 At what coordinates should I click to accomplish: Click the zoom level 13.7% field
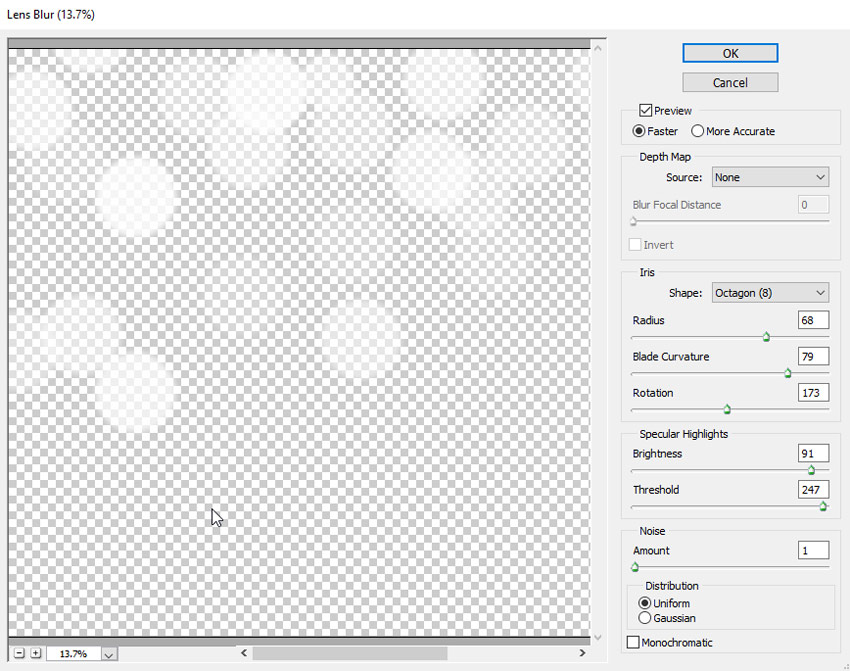(x=73, y=654)
